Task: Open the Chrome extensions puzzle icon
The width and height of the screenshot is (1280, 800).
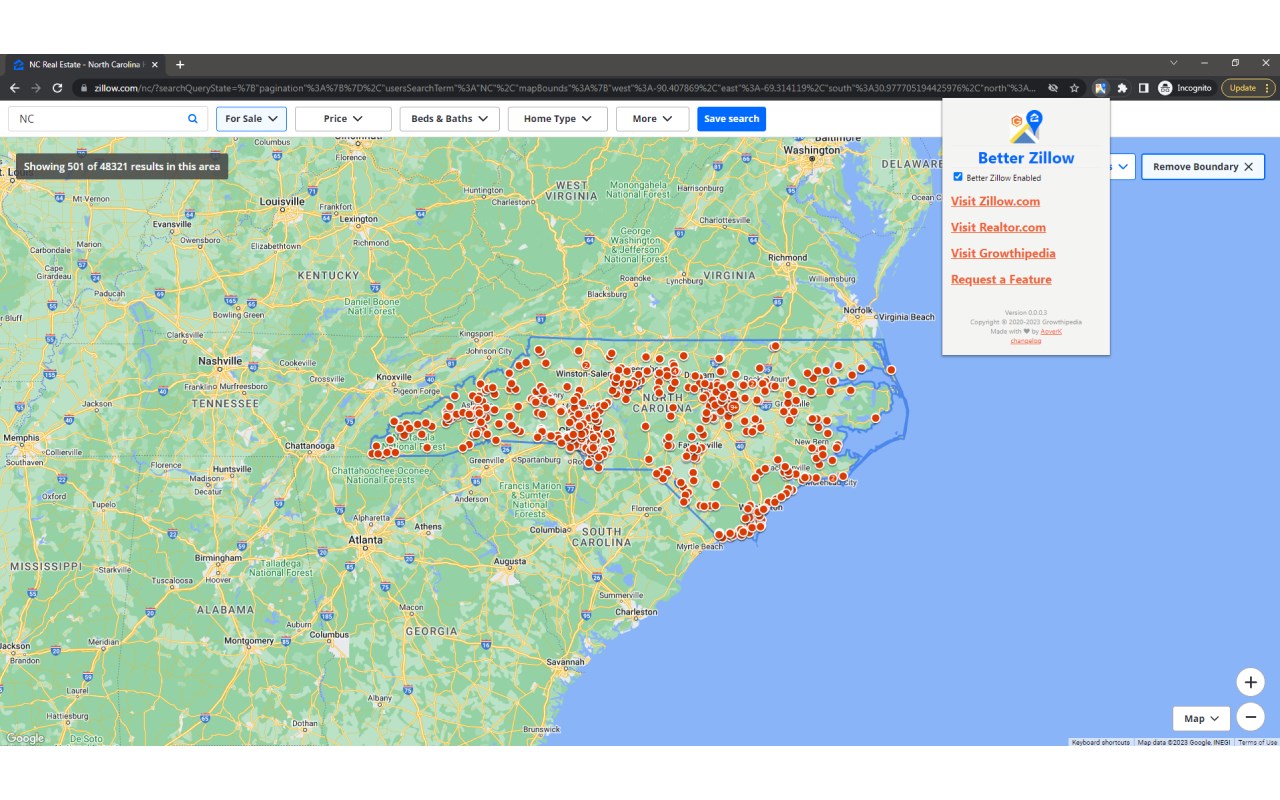Action: coord(1122,88)
